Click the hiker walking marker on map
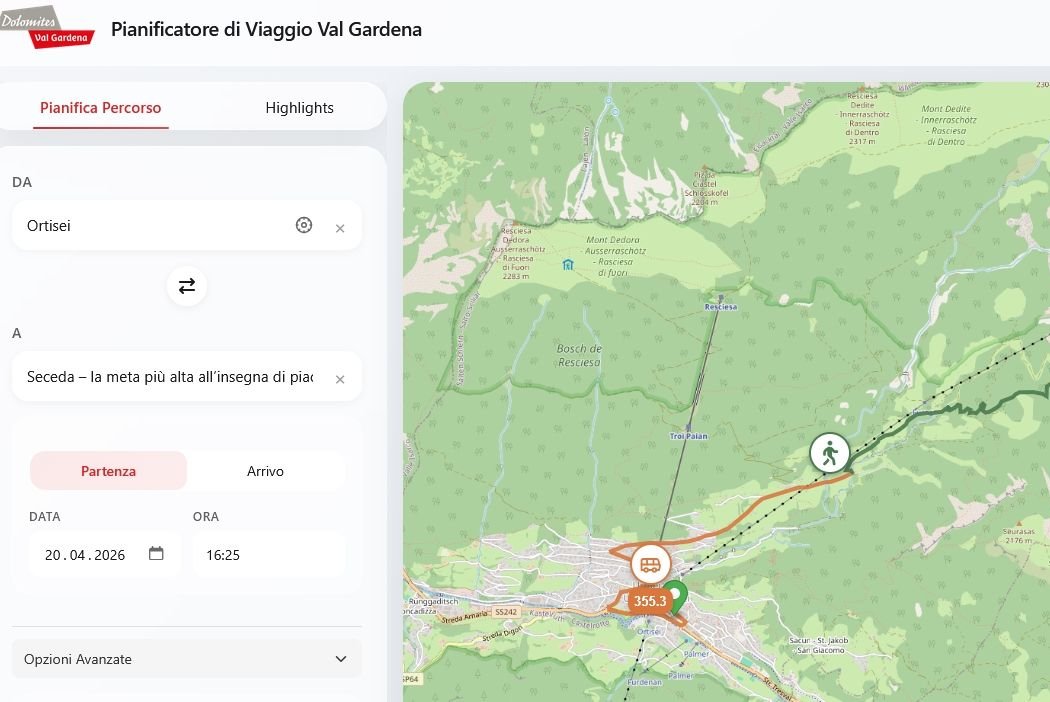 coord(830,453)
